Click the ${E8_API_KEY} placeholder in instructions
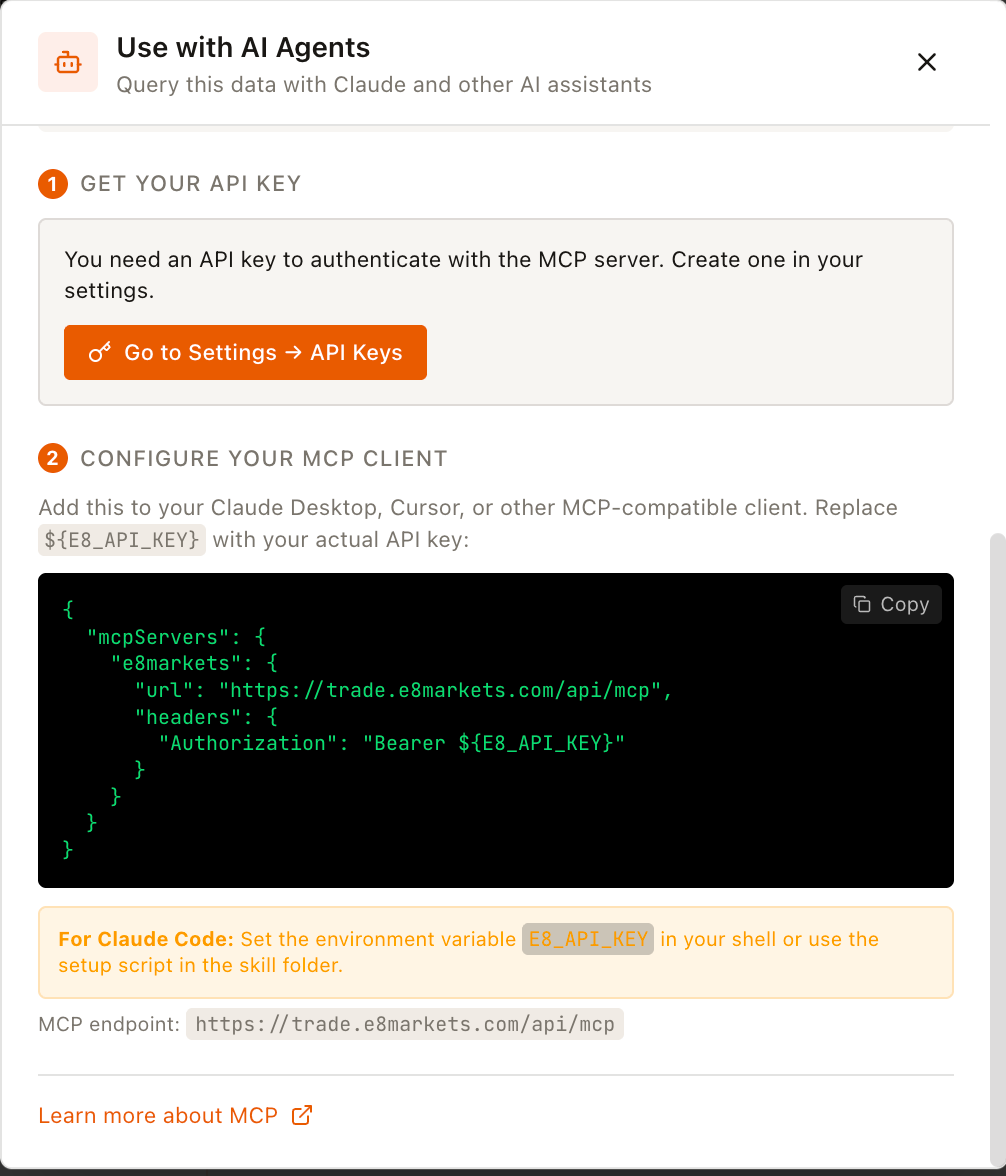The width and height of the screenshot is (1006, 1176). tap(122, 540)
